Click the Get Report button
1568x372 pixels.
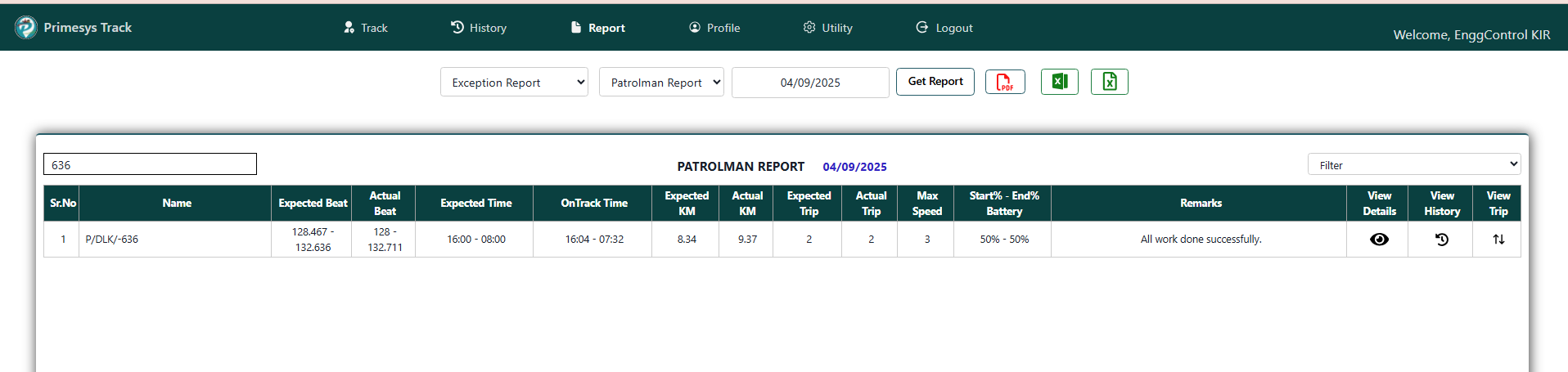click(x=935, y=82)
